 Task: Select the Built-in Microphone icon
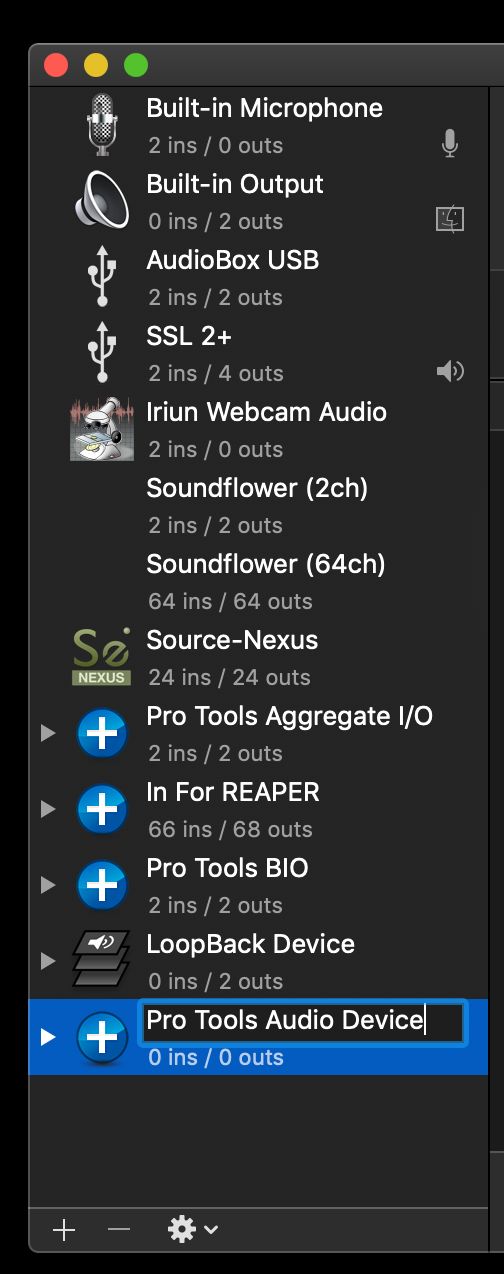(x=101, y=124)
